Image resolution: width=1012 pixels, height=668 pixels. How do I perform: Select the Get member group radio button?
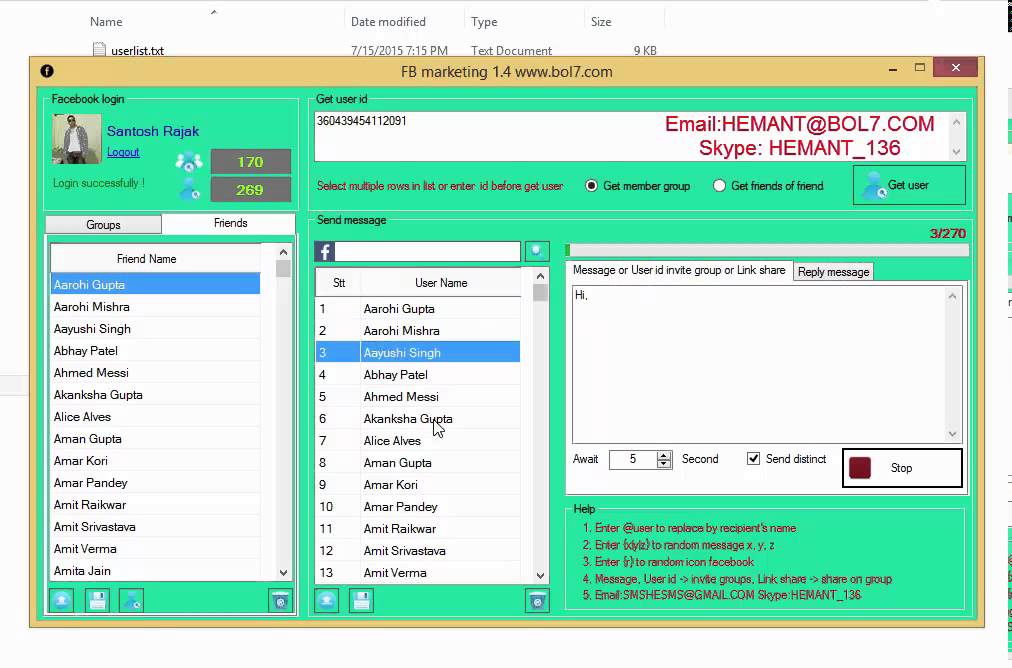point(591,186)
